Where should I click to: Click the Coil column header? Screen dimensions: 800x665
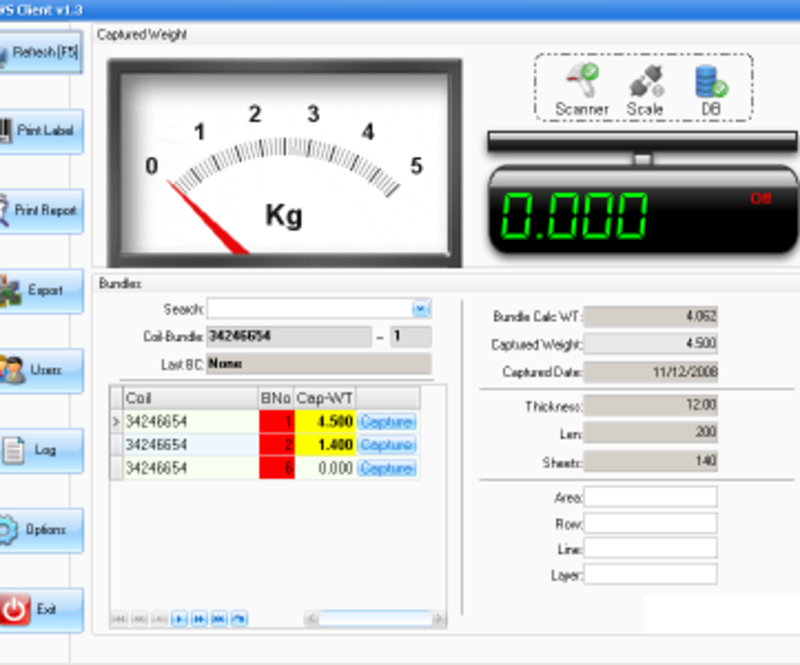(190, 398)
